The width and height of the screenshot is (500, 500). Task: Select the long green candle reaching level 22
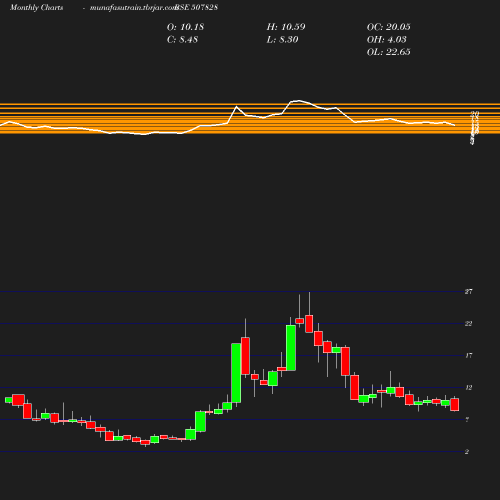291,348
